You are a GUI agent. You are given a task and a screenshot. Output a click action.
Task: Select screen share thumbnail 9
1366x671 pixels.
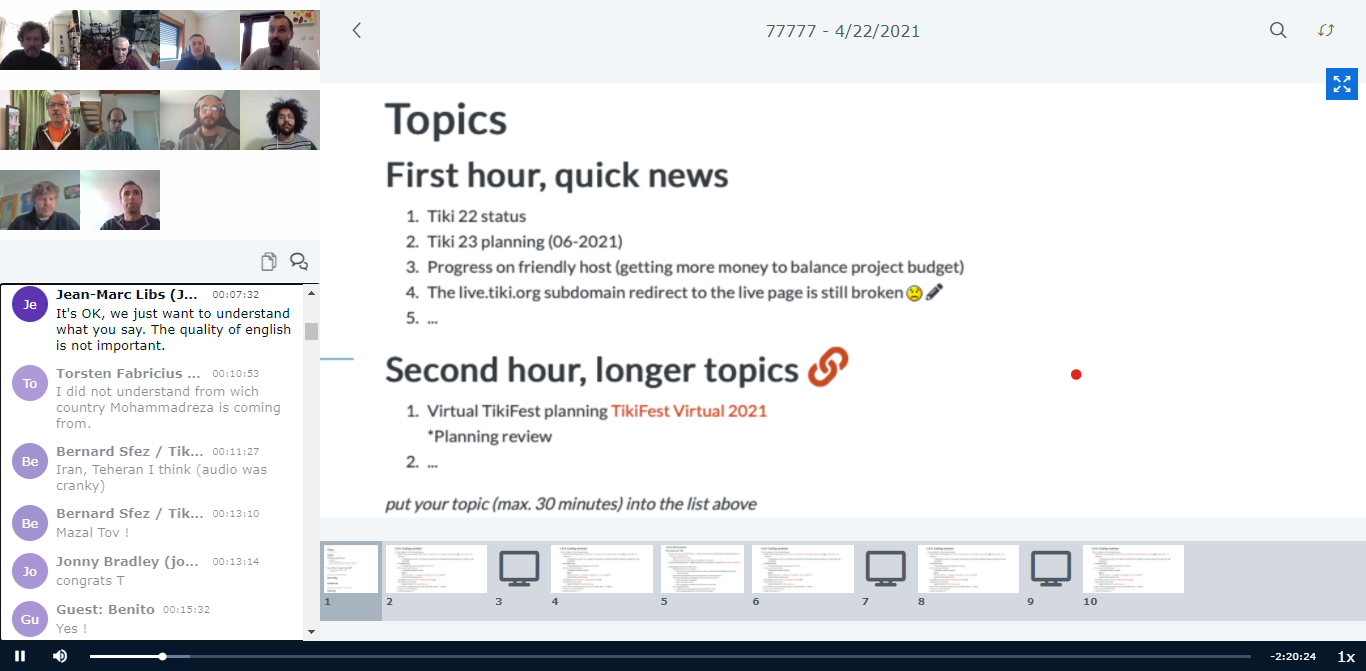click(x=1051, y=569)
